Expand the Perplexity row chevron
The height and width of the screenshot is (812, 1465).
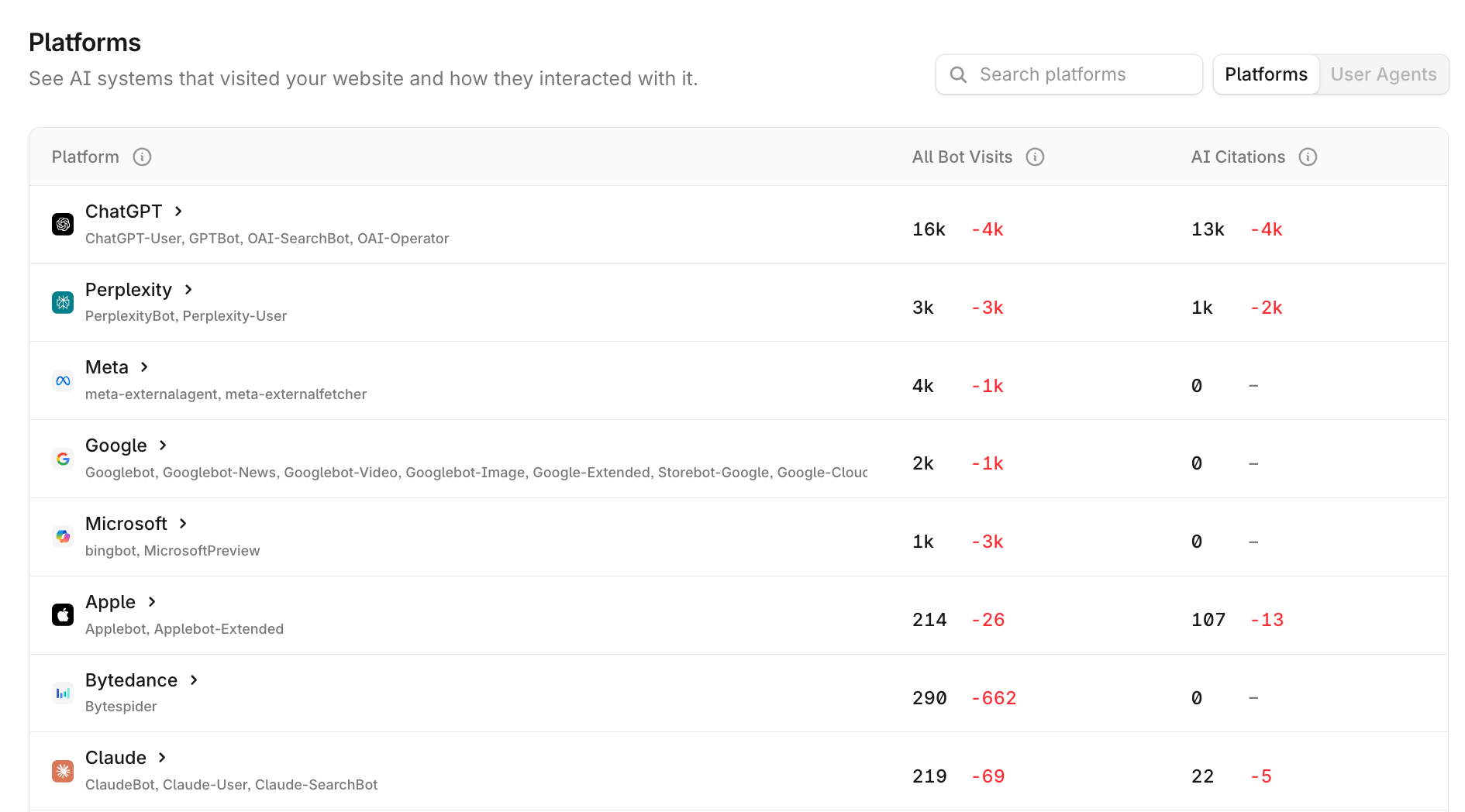pyautogui.click(x=188, y=290)
